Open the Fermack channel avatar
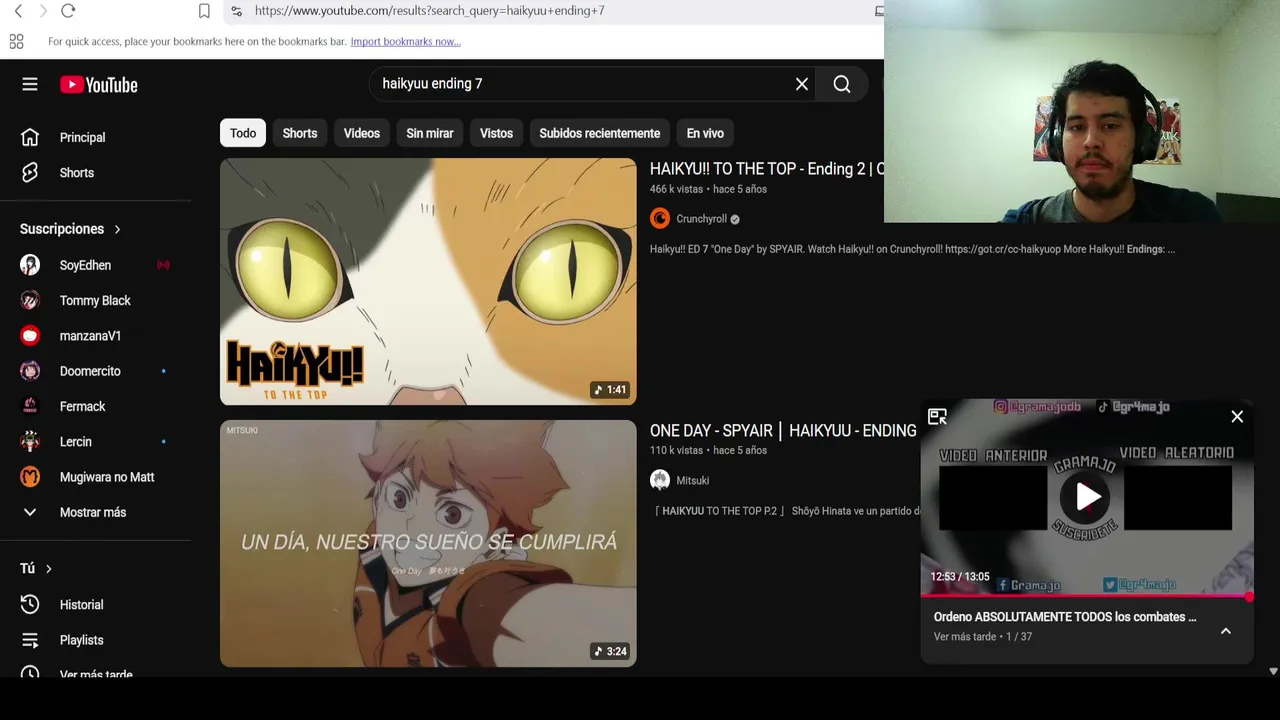 coord(30,406)
